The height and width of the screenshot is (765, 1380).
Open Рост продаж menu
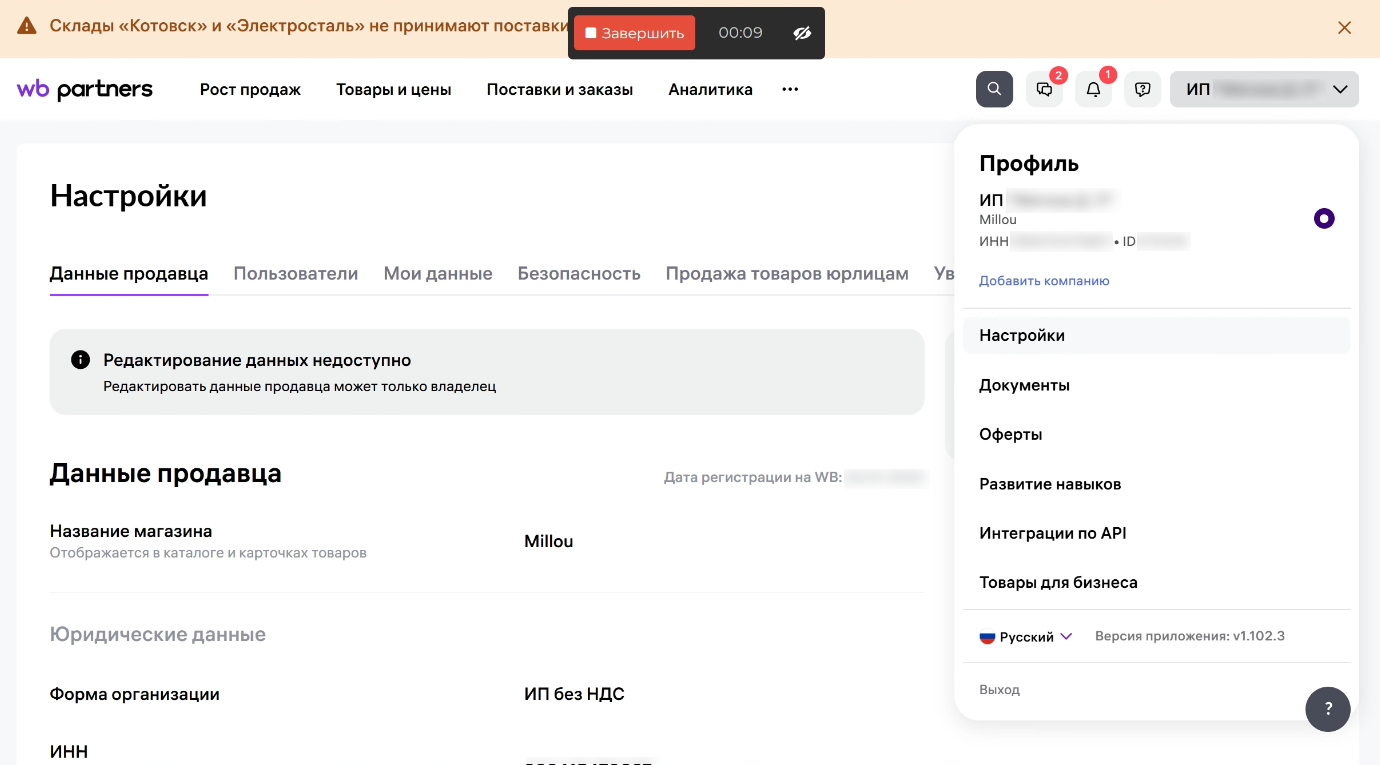point(250,89)
